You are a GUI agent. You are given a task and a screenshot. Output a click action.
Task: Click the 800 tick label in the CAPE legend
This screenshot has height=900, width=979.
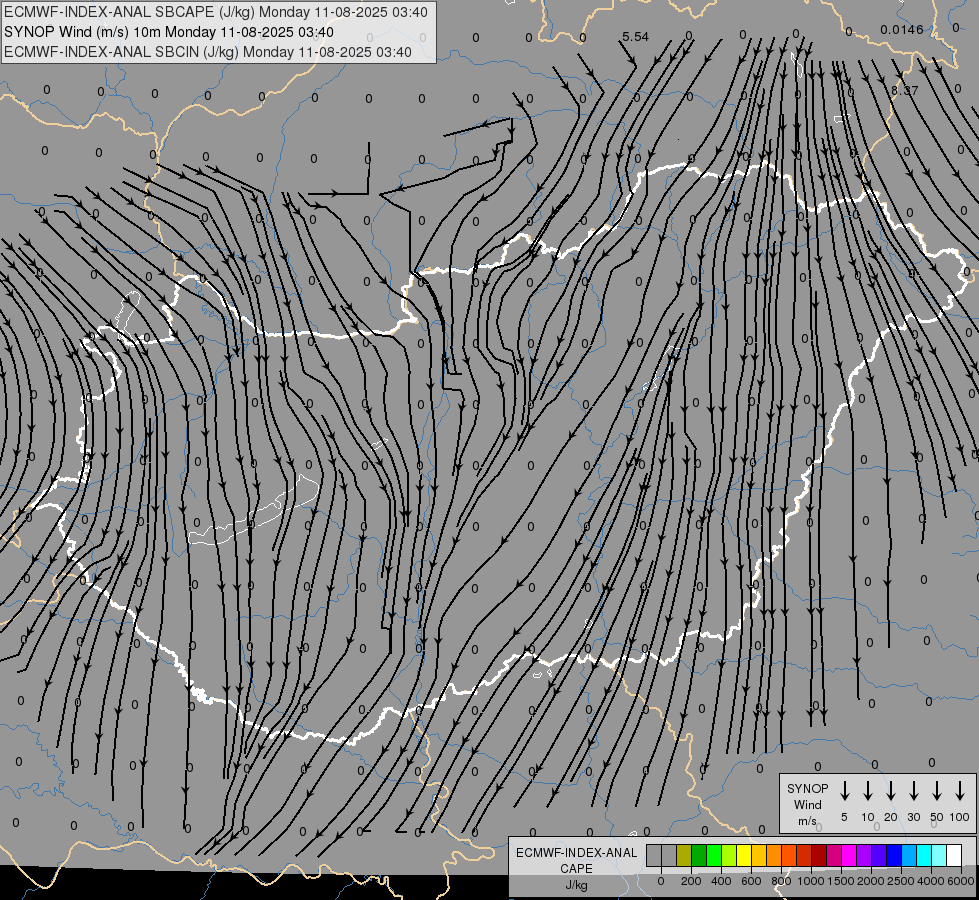coord(781,881)
